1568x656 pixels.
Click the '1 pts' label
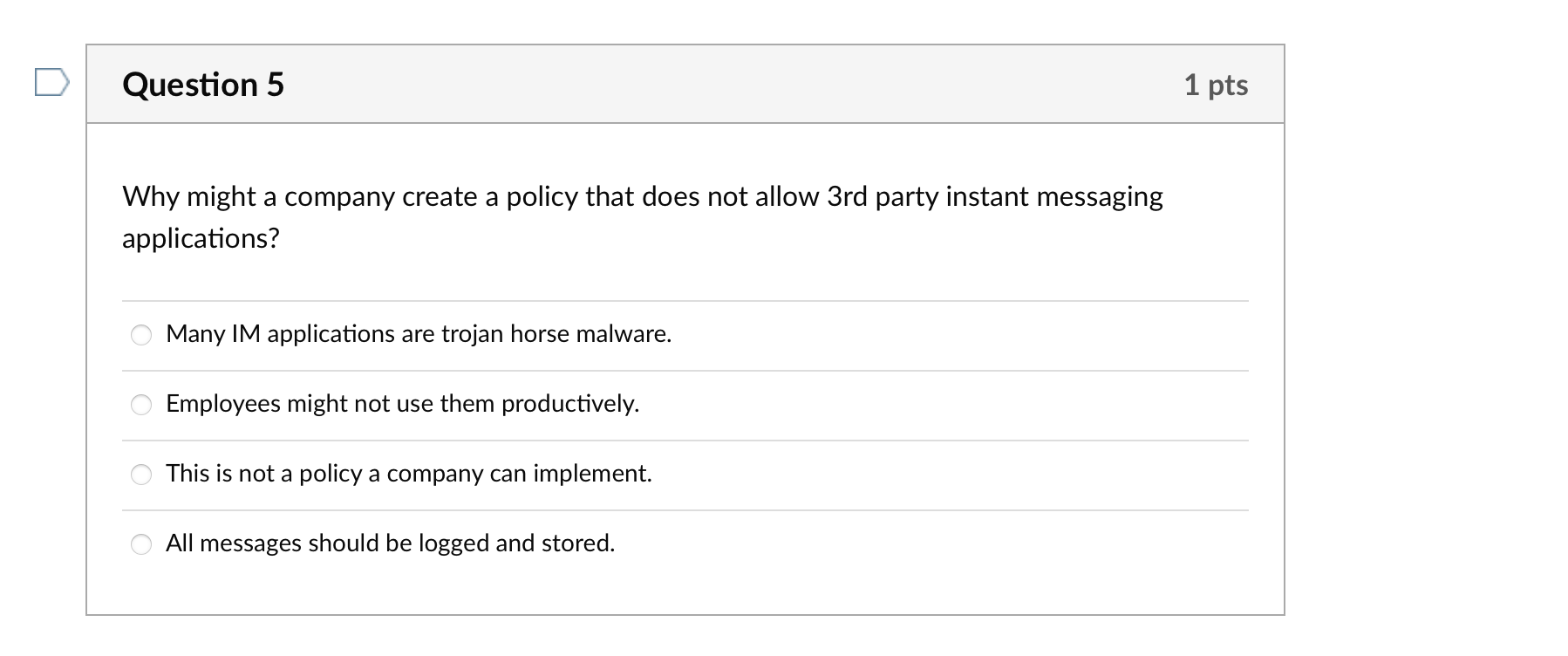1216,84
